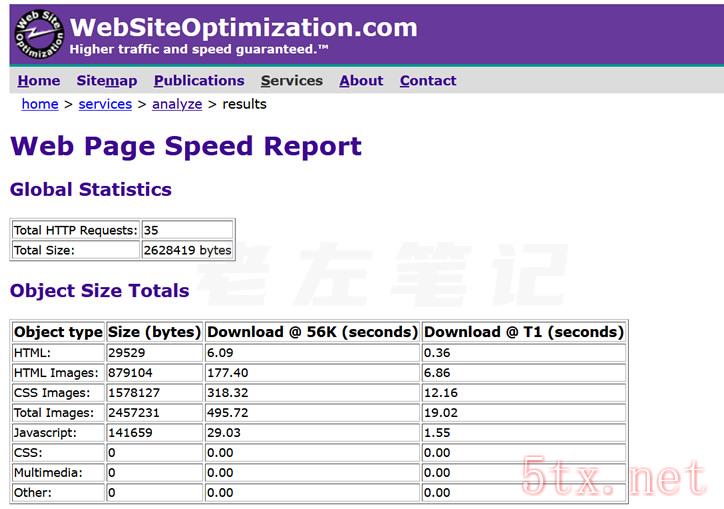
Task: Open the Contact navigation item
Action: click(428, 81)
